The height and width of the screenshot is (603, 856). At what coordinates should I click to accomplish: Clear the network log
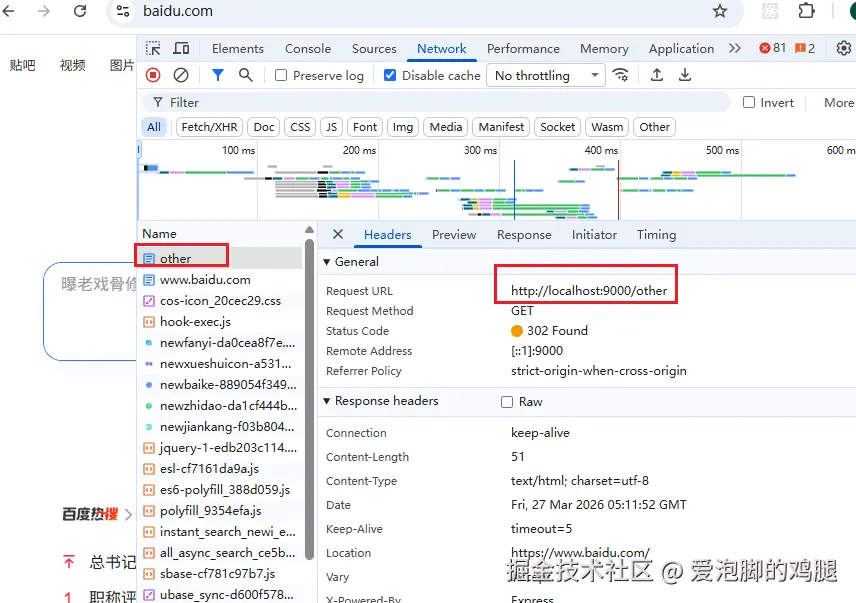click(181, 75)
